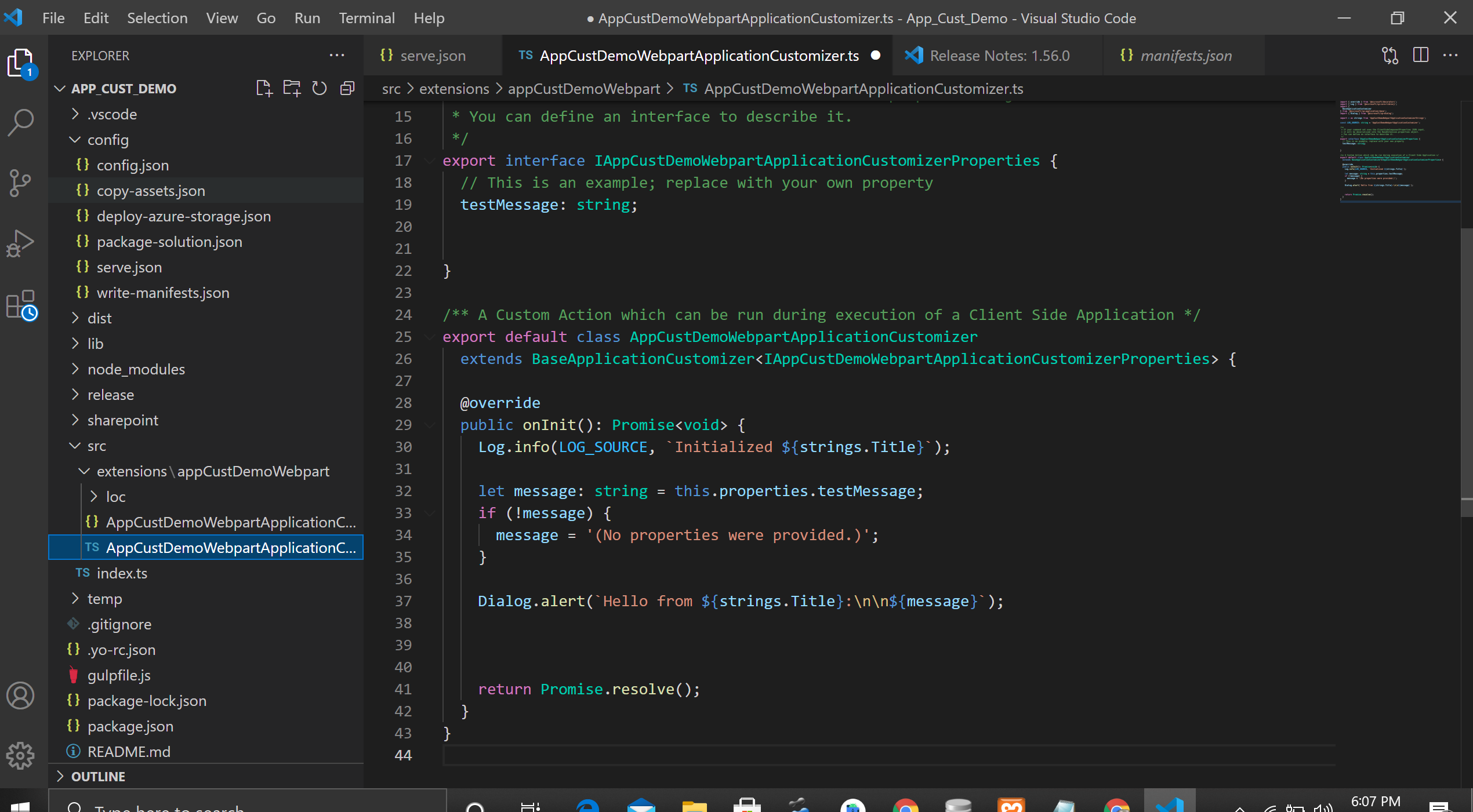The width and height of the screenshot is (1473, 812).
Task: Collapse APP_CUST_DEMO root folder
Action: coord(59,89)
